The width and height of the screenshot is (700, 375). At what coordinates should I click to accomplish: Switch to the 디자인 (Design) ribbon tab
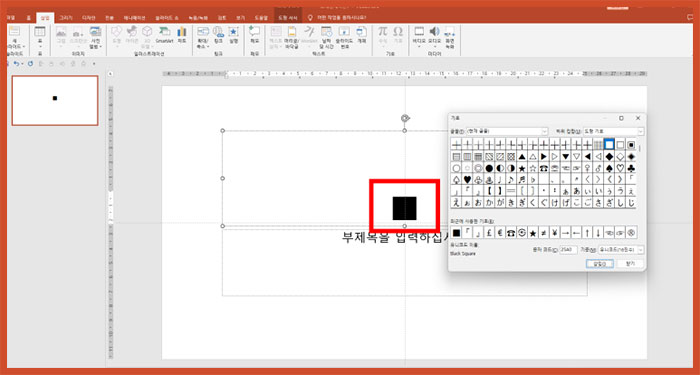88,18
